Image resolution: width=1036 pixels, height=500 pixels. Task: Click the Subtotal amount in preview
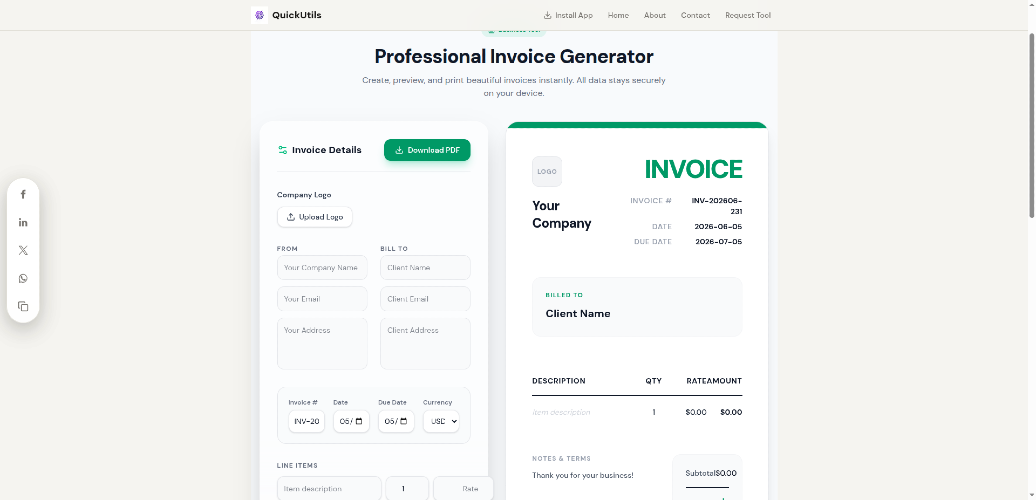(x=726, y=473)
